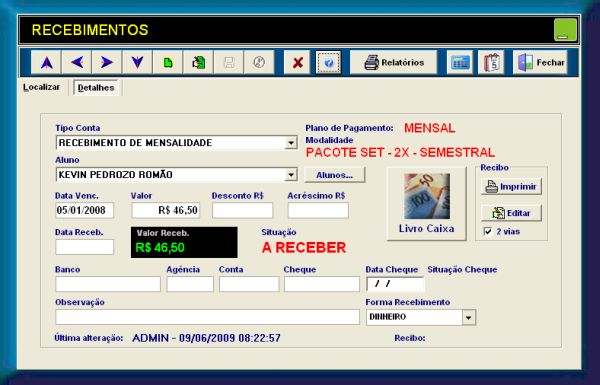
Task: Go to next record with right arrow
Action: point(107,62)
